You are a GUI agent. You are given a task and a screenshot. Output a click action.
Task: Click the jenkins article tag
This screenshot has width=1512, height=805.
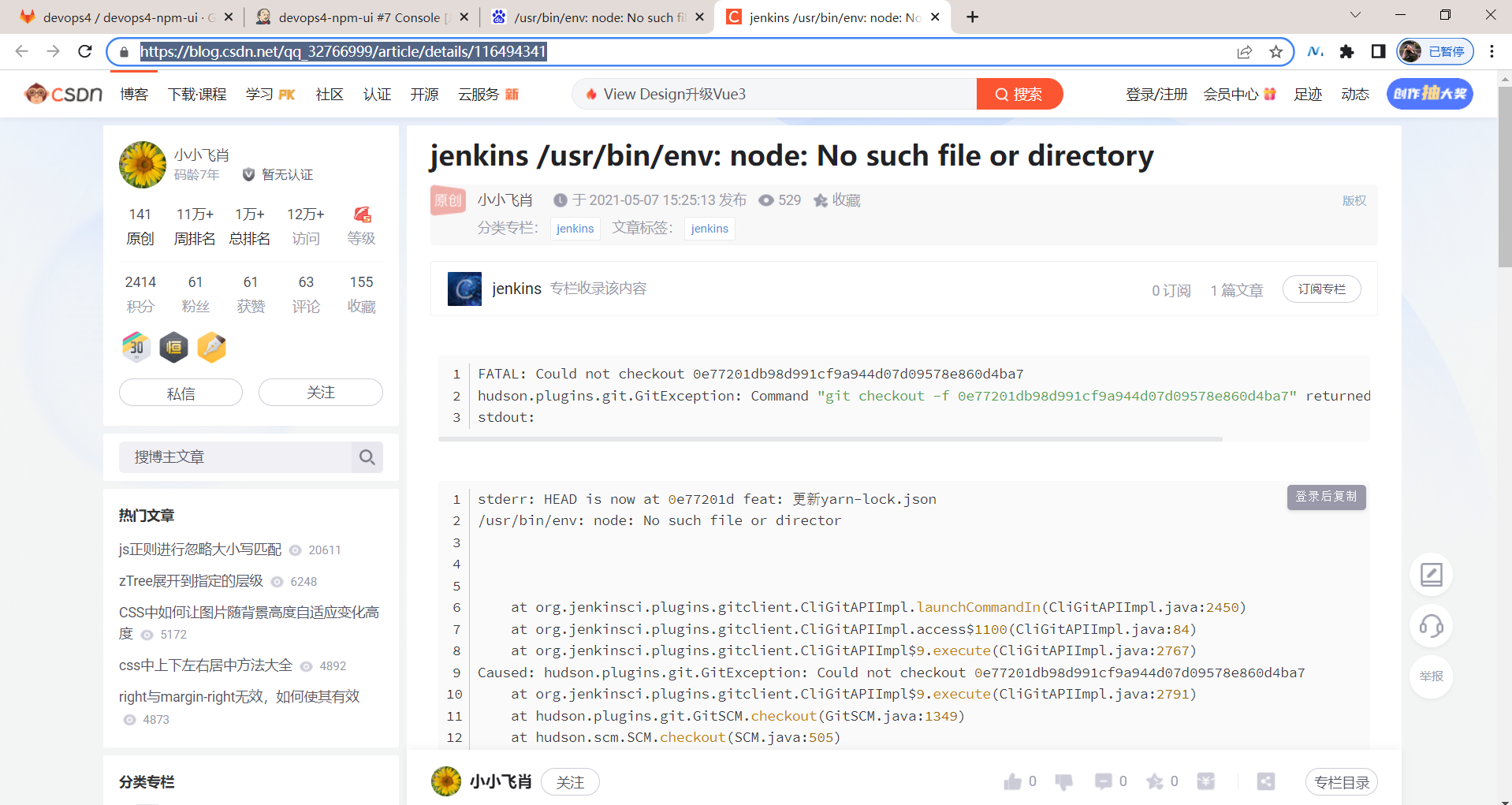709,229
